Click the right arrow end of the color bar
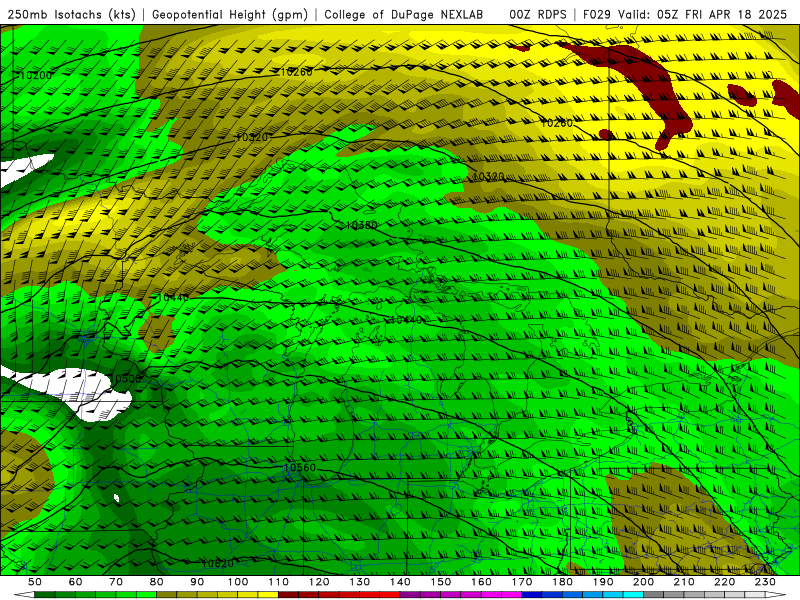 coord(776,595)
